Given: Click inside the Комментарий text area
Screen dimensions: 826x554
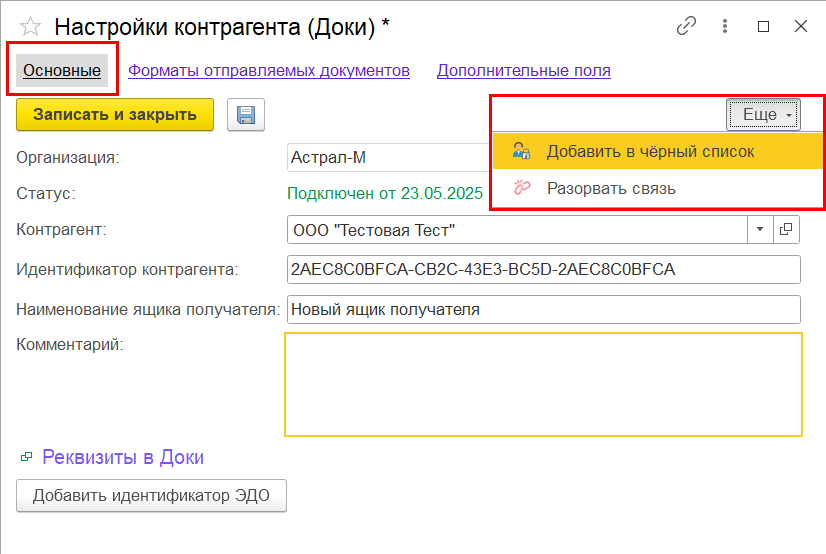Looking at the screenshot, I should point(543,384).
